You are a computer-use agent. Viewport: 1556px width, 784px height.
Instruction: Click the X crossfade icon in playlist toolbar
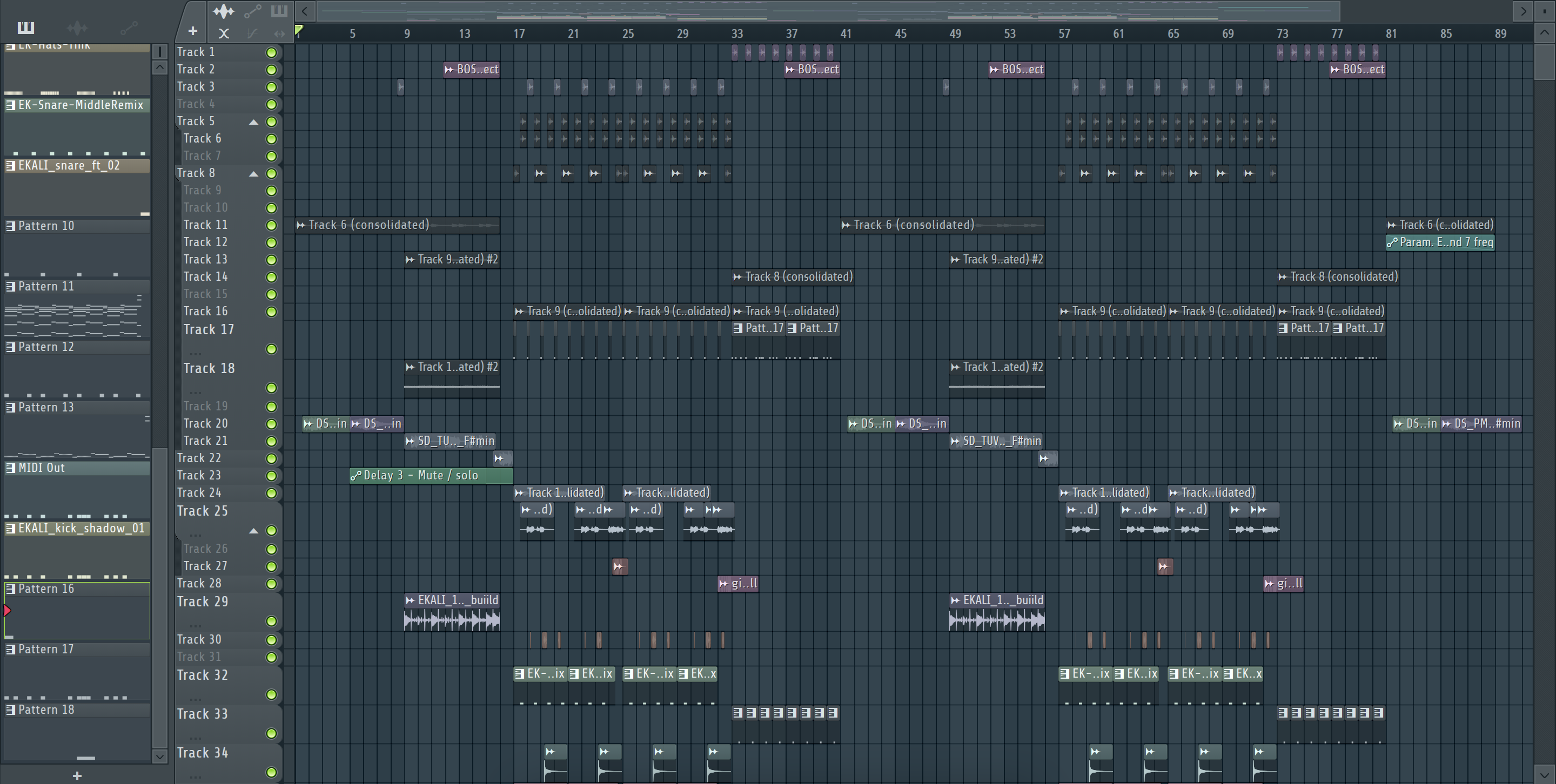tap(224, 34)
